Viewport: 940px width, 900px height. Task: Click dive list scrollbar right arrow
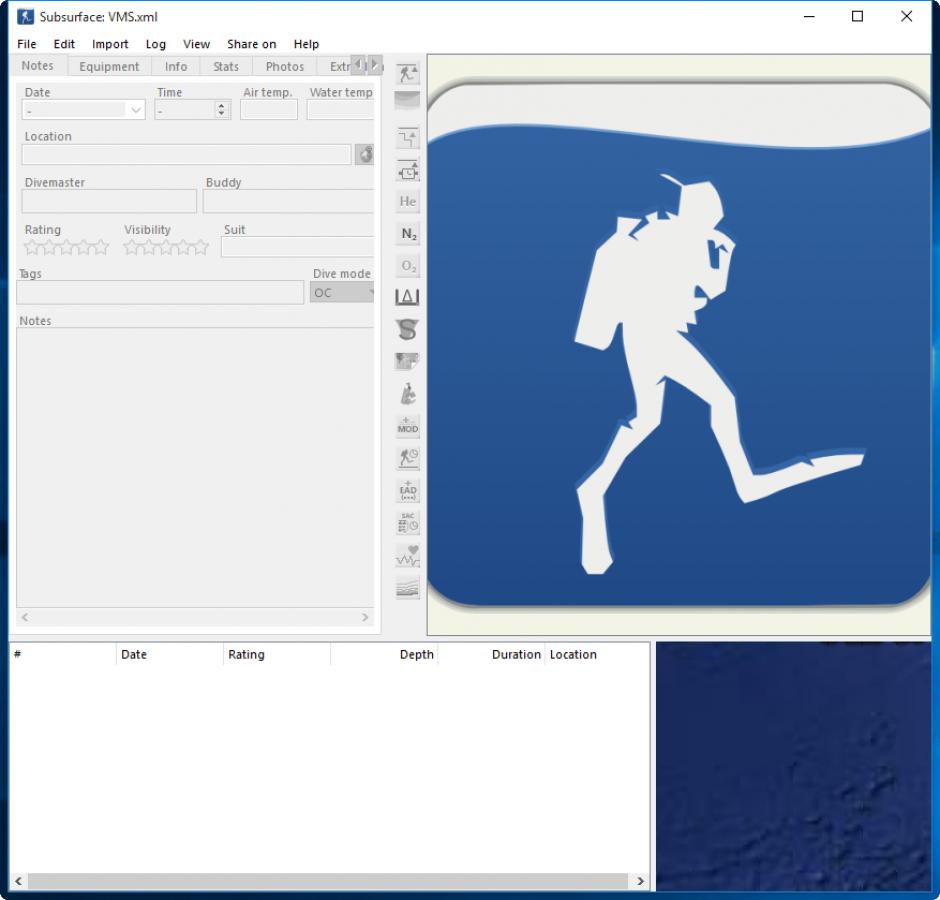point(640,881)
